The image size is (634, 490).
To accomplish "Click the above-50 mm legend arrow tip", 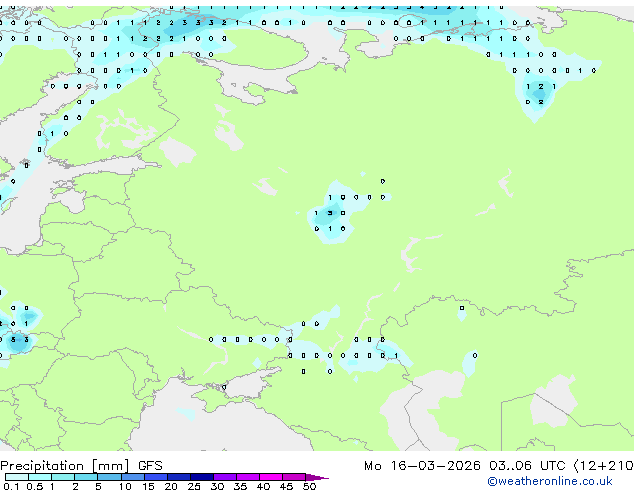I will tap(317, 477).
